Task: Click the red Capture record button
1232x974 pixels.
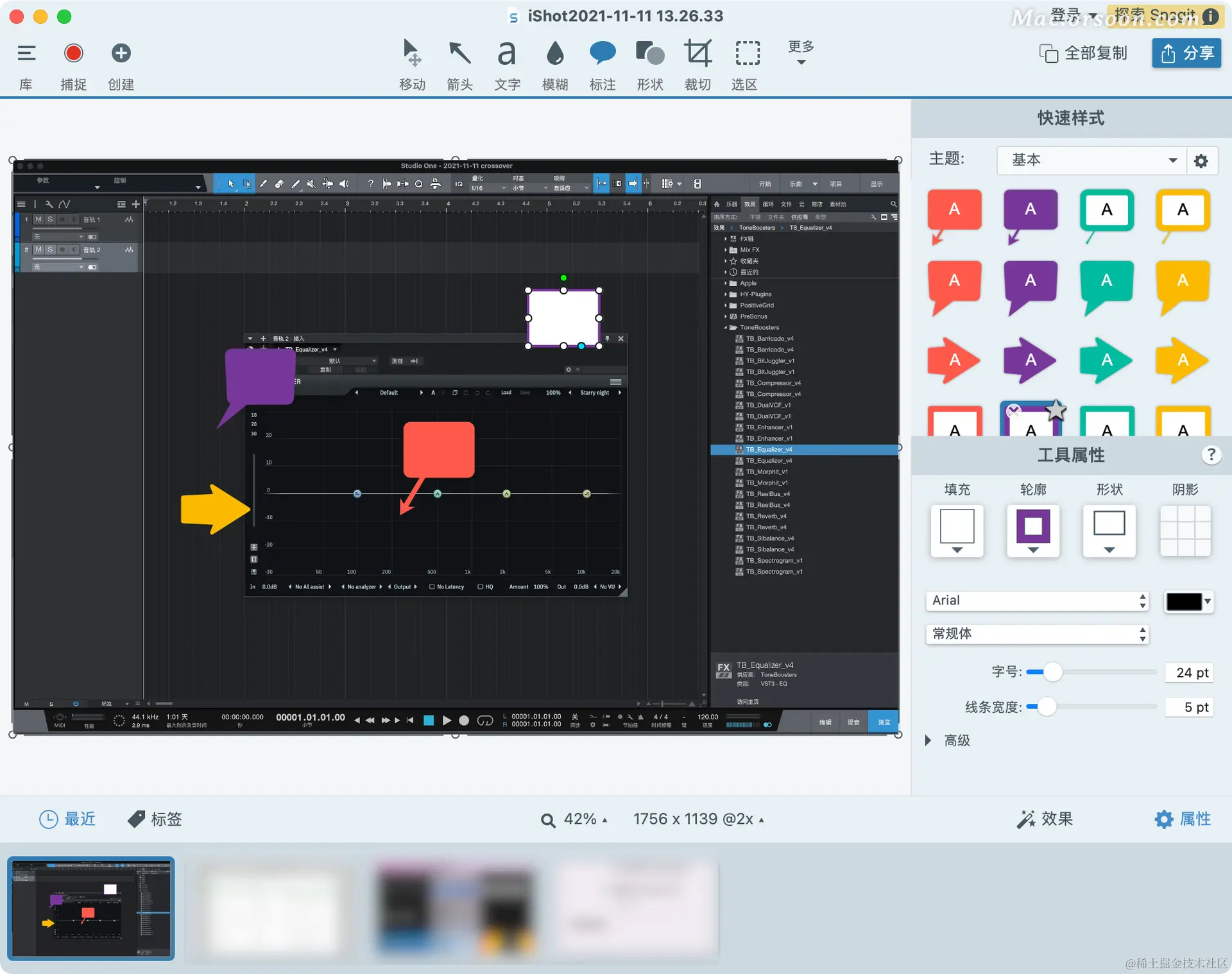Action: click(73, 53)
